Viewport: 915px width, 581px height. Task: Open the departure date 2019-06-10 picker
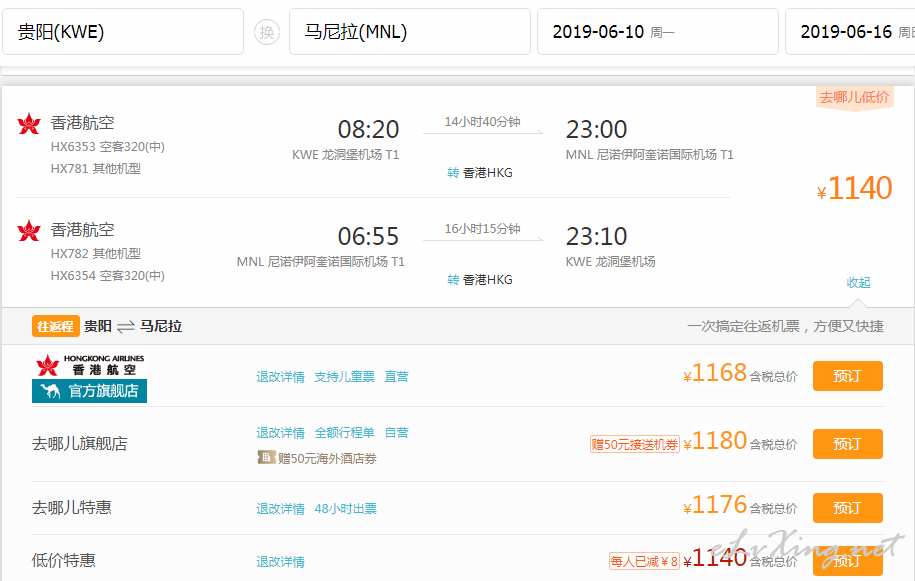pos(658,32)
